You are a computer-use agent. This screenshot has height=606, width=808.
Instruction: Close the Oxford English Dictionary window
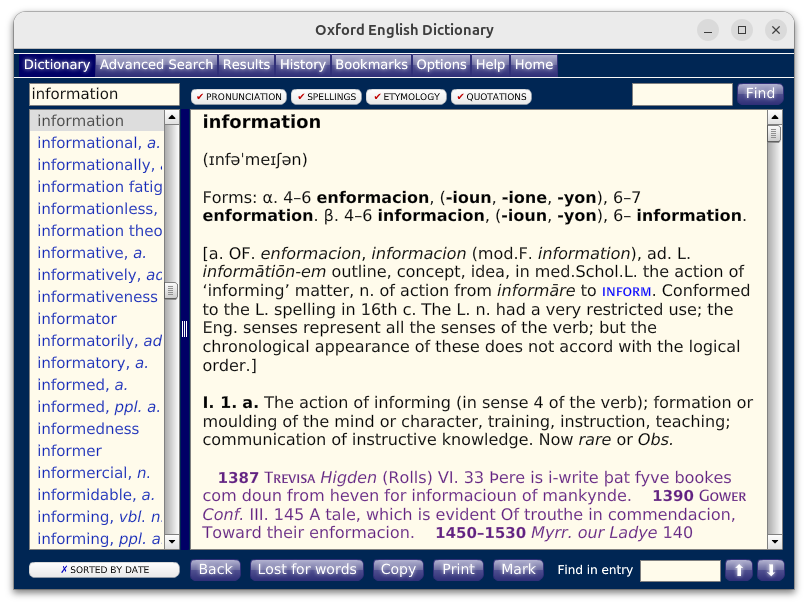pos(776,30)
